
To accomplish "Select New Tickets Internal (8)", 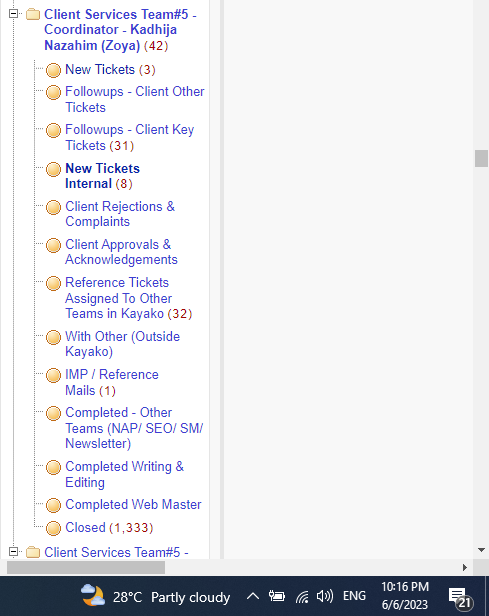I will point(103,176).
